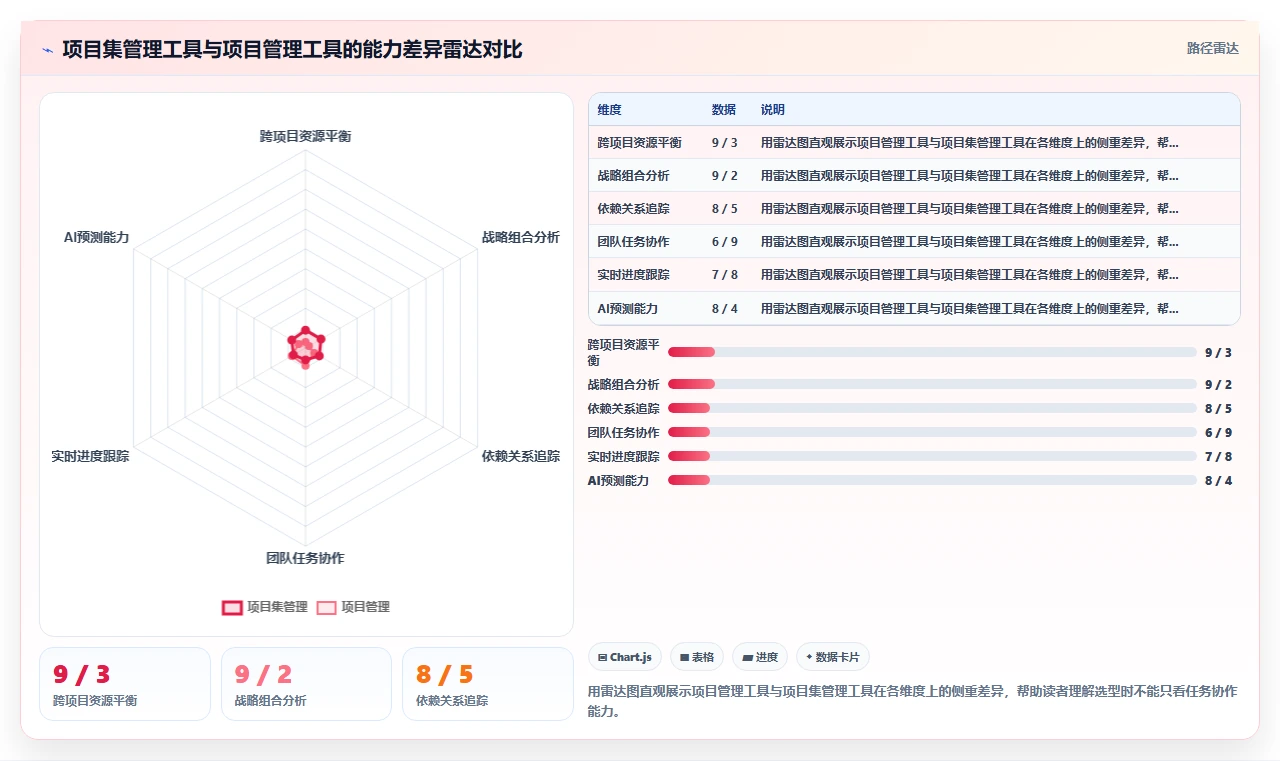
Task: Click the radar polygon at the chart center
Action: coord(305,347)
